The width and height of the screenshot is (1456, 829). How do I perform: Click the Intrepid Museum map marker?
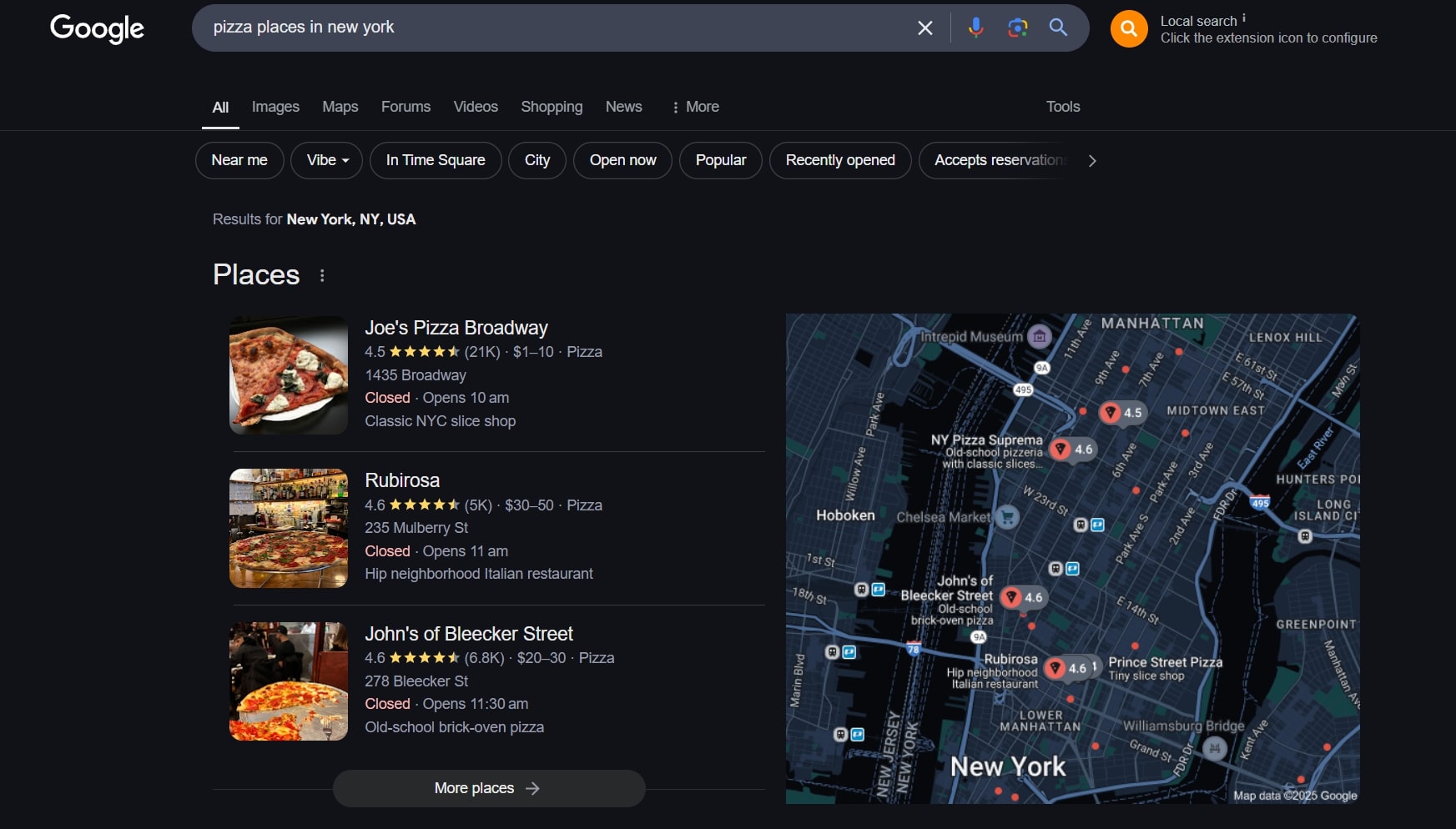point(1039,336)
